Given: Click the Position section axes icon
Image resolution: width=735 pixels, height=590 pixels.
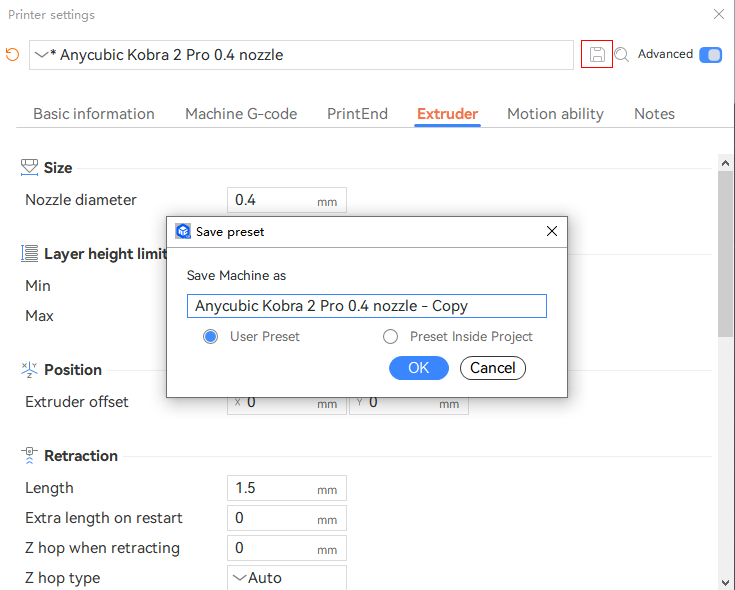Looking at the screenshot, I should click(x=29, y=370).
